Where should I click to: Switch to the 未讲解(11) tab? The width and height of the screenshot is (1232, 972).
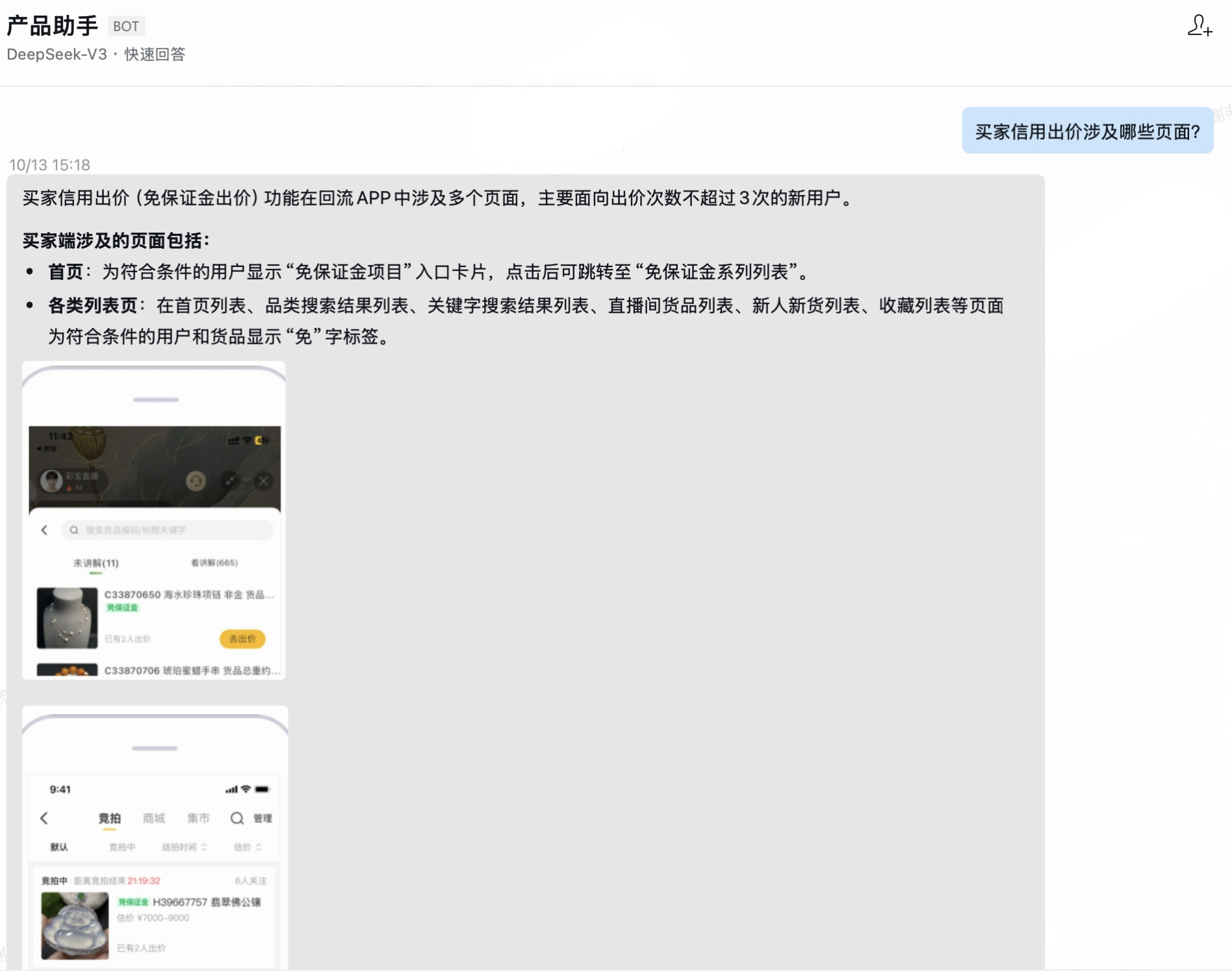click(96, 563)
